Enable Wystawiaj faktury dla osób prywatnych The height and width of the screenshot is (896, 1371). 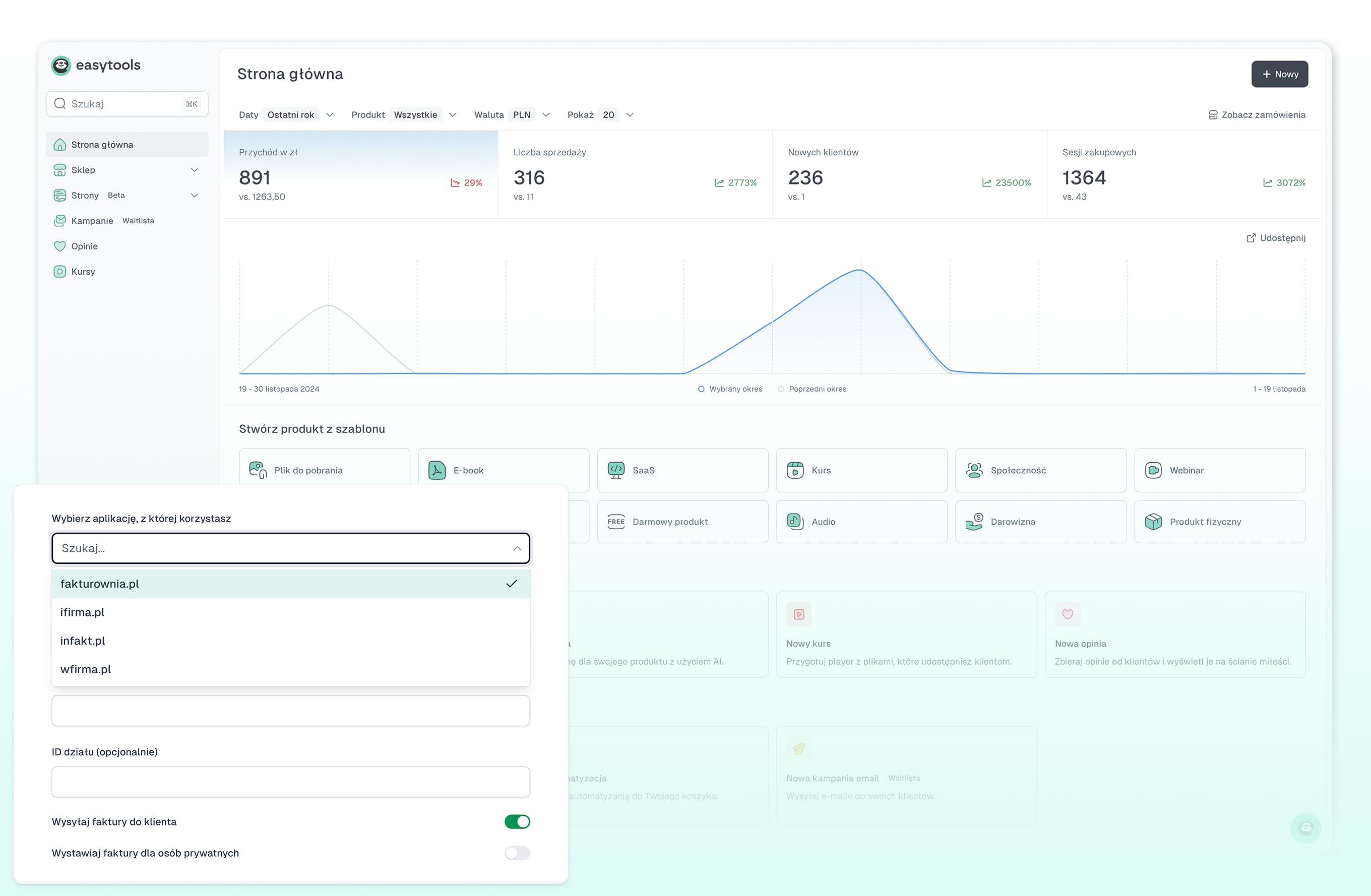coord(517,853)
